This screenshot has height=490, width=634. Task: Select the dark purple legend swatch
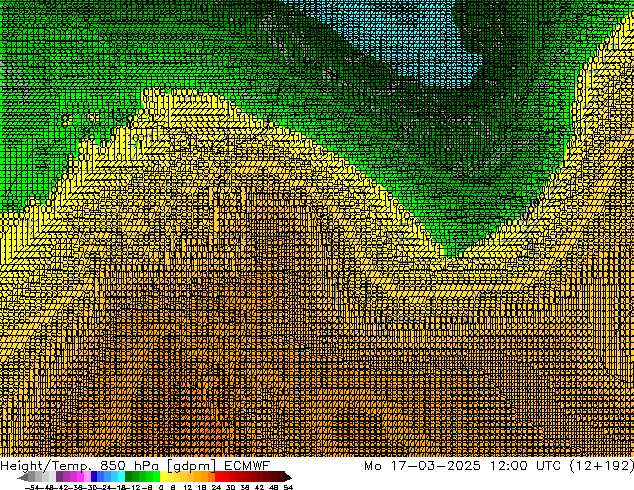coord(59,476)
